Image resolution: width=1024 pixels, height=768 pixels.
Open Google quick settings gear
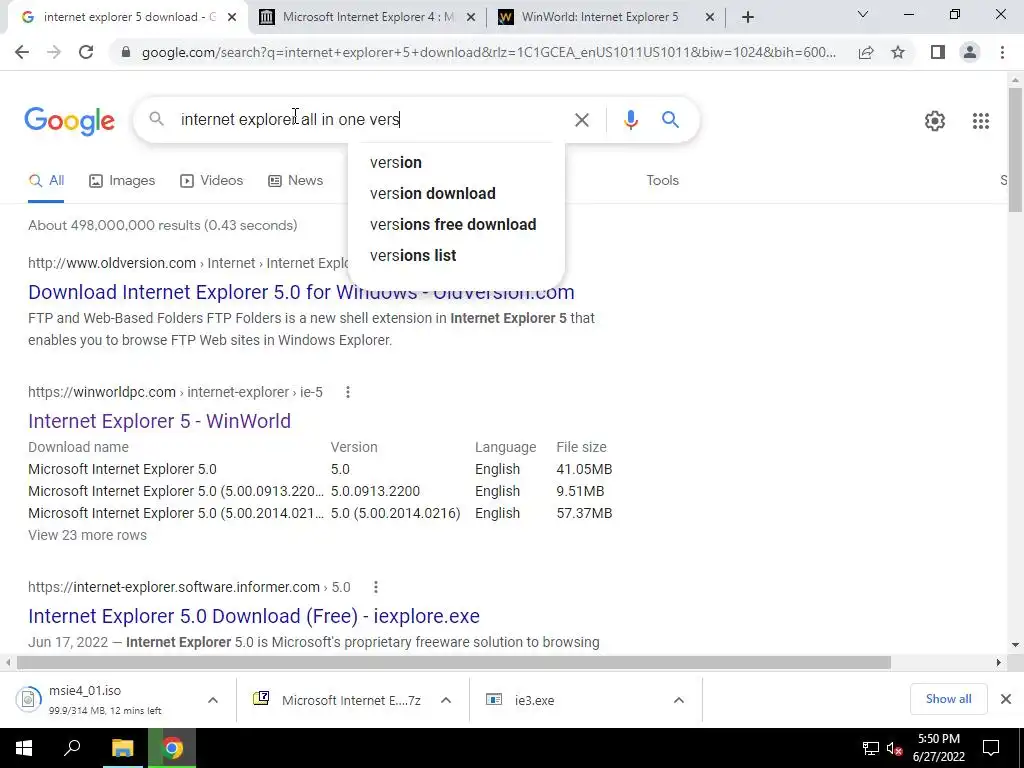click(x=935, y=121)
